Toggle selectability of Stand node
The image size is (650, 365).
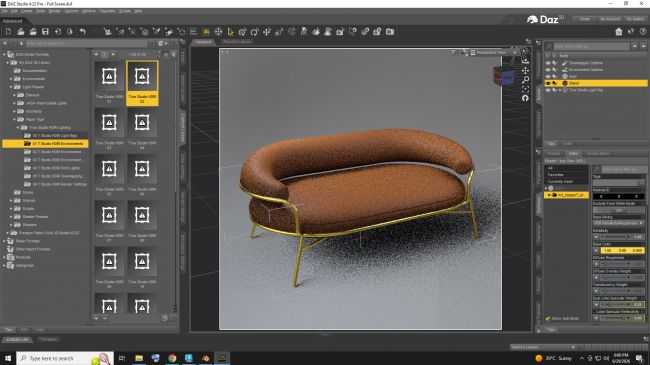pos(555,83)
